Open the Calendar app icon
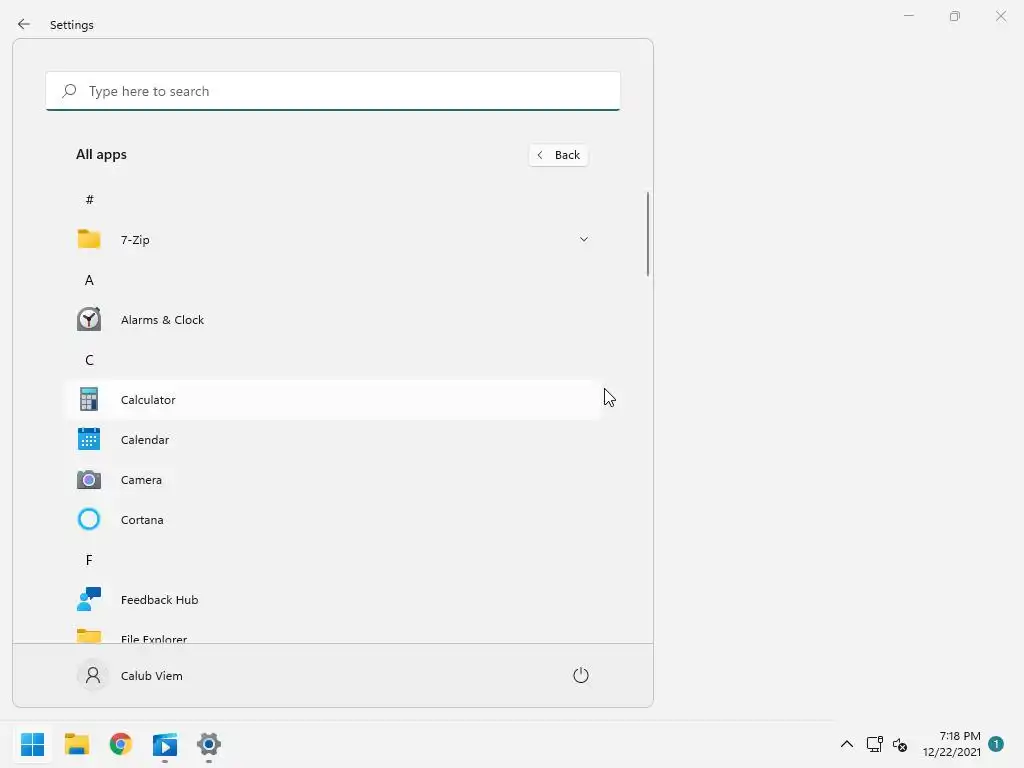Screen dimensions: 1024x768 tap(89, 440)
